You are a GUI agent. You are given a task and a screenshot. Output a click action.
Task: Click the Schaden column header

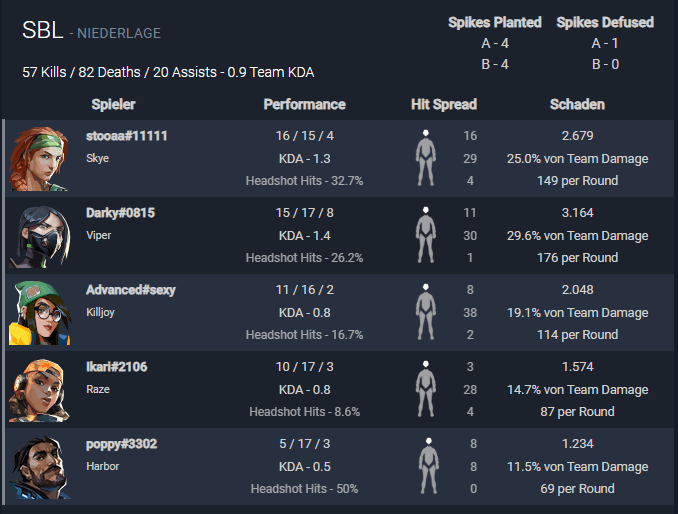[x=577, y=104]
